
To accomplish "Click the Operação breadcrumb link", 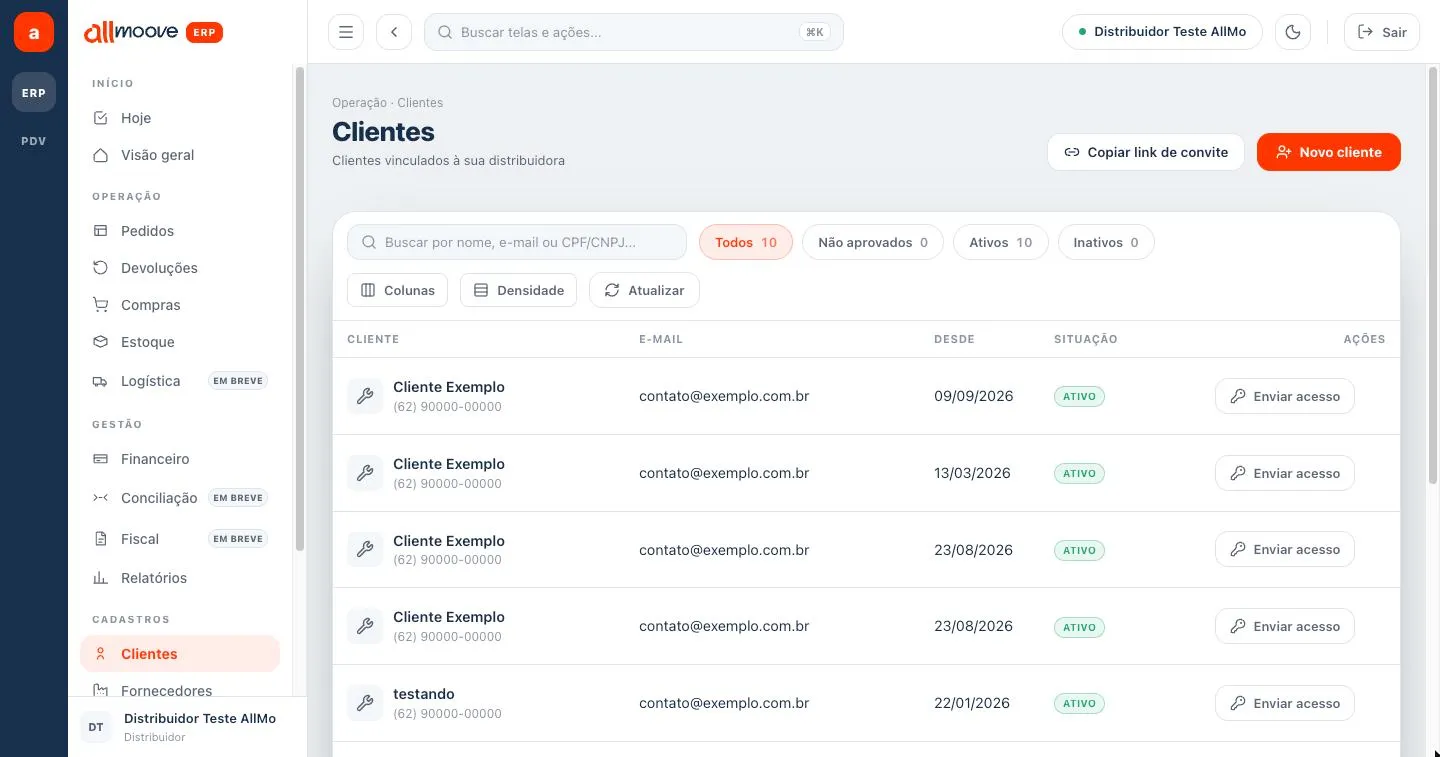I will pyautogui.click(x=359, y=103).
